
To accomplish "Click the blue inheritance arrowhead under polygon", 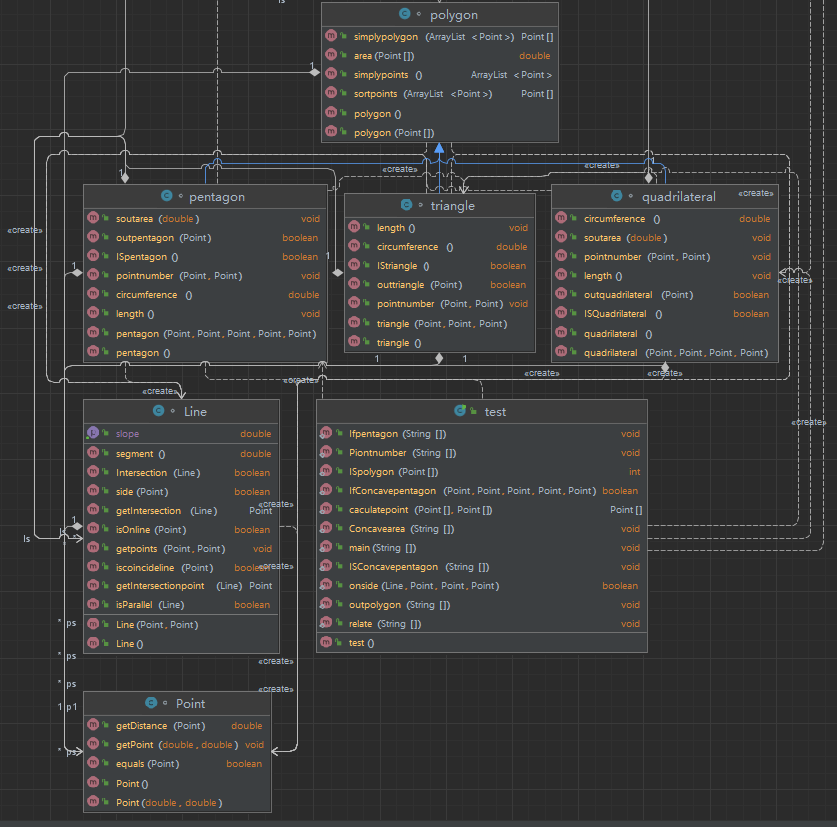I will 439,148.
